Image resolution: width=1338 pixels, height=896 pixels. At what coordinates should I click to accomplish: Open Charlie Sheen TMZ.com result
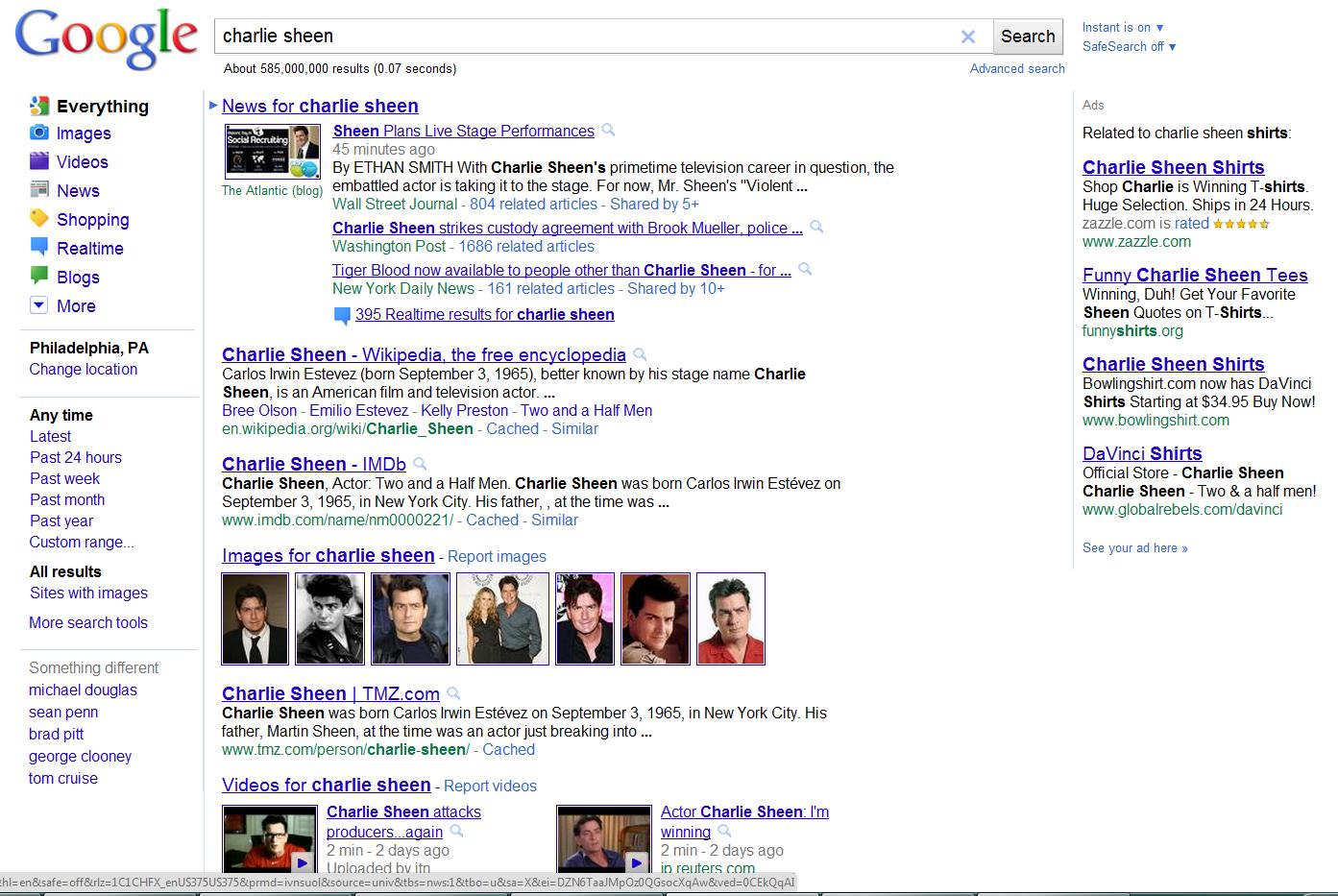click(330, 693)
